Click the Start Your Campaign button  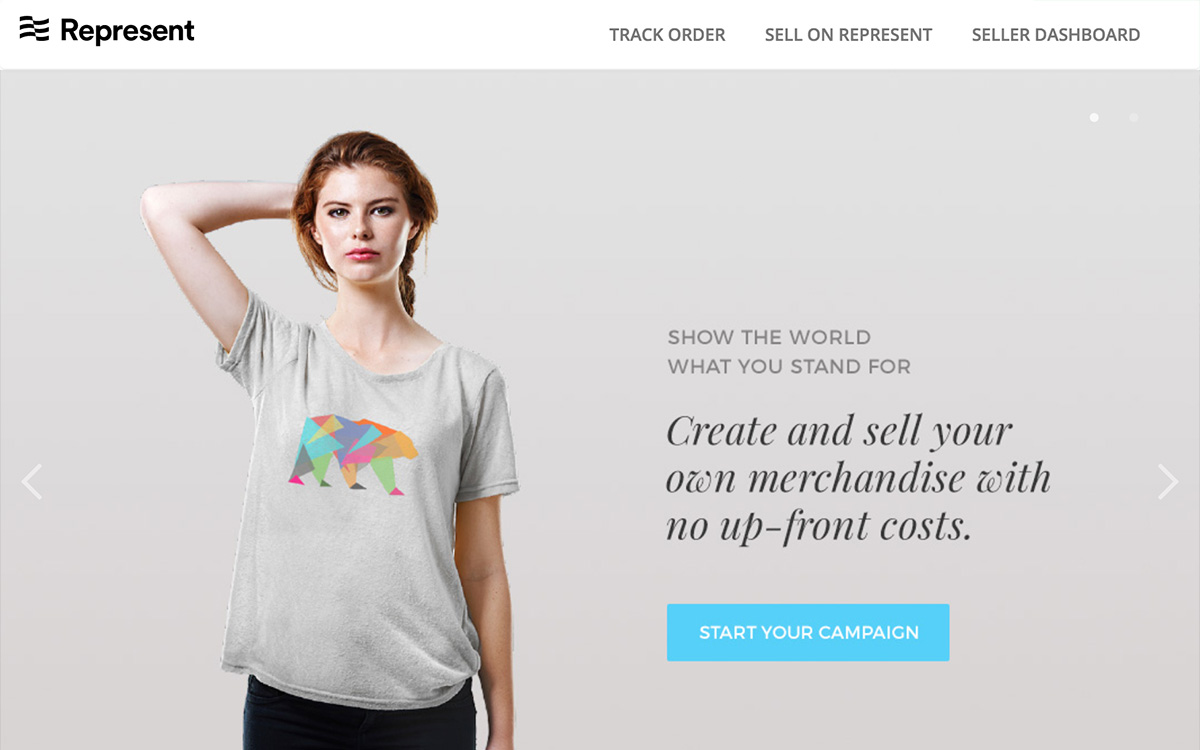click(808, 632)
